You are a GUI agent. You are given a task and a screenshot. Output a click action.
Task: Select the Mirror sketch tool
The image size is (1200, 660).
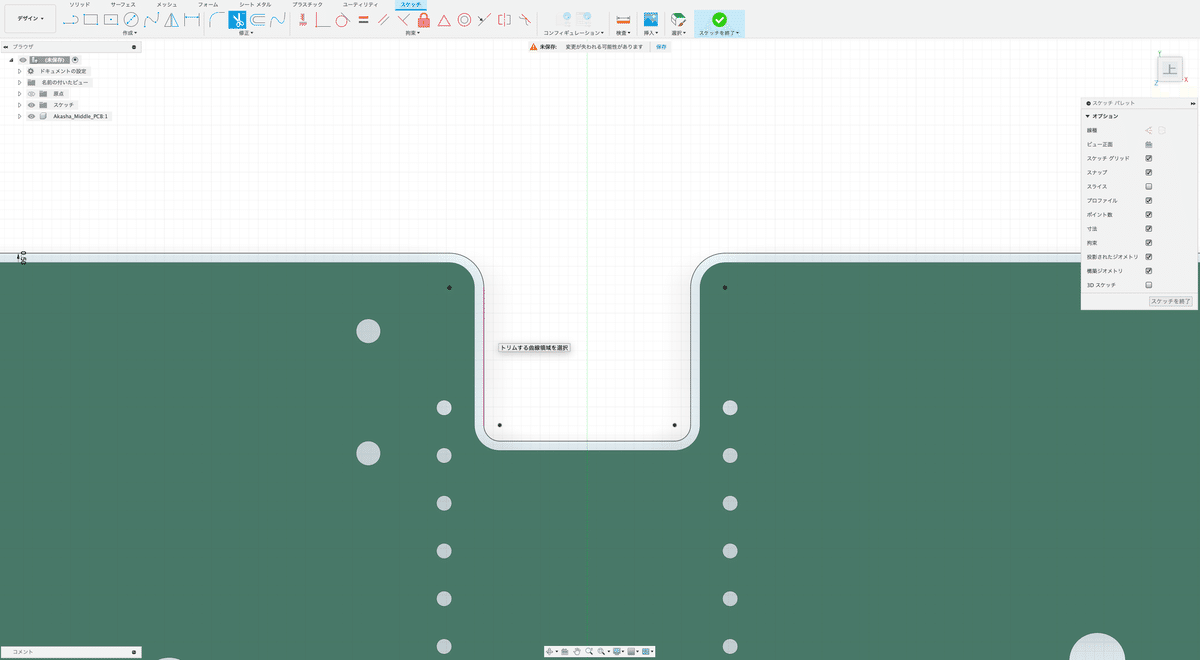pyautogui.click(x=171, y=19)
